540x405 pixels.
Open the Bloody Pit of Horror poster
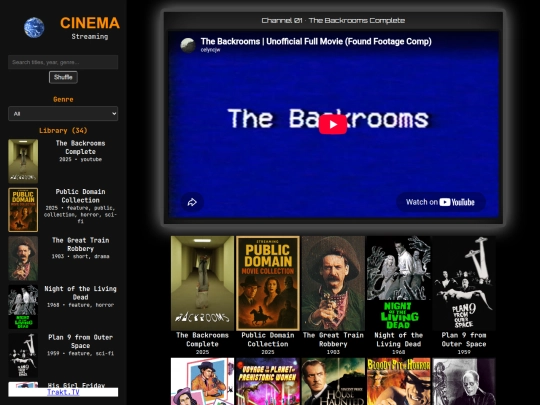tap(398, 381)
